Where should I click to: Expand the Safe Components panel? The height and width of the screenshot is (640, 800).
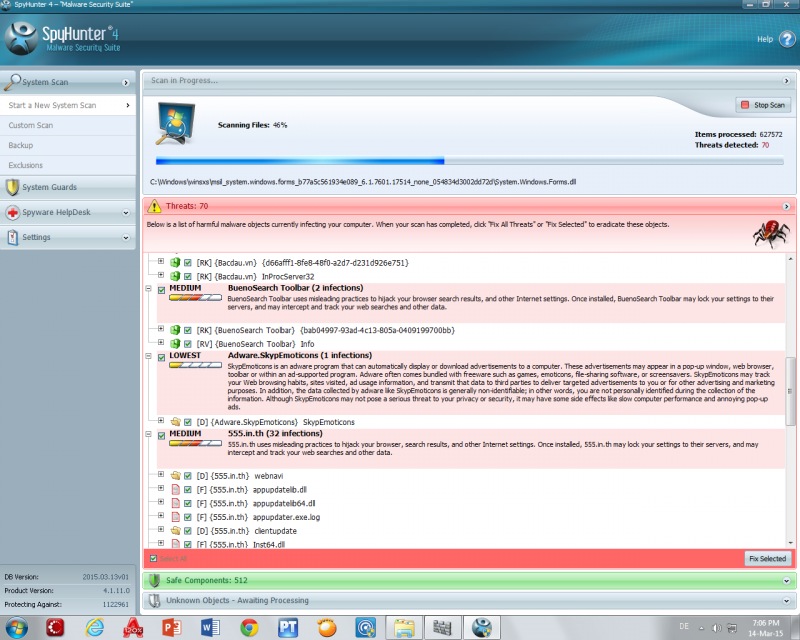pos(786,581)
